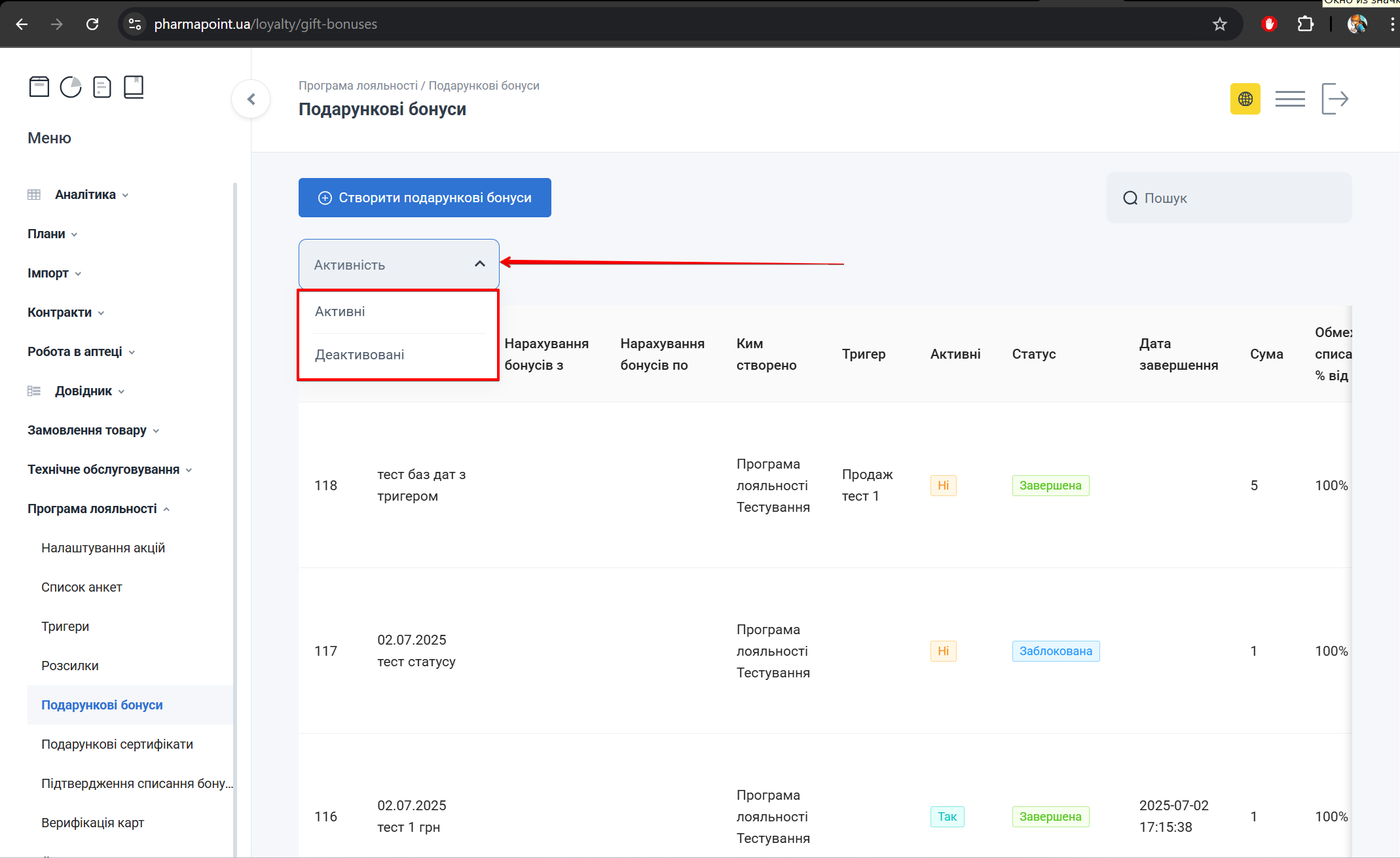This screenshot has width=1400, height=858.
Task: Open browser extensions puzzle icon
Action: (x=1305, y=24)
